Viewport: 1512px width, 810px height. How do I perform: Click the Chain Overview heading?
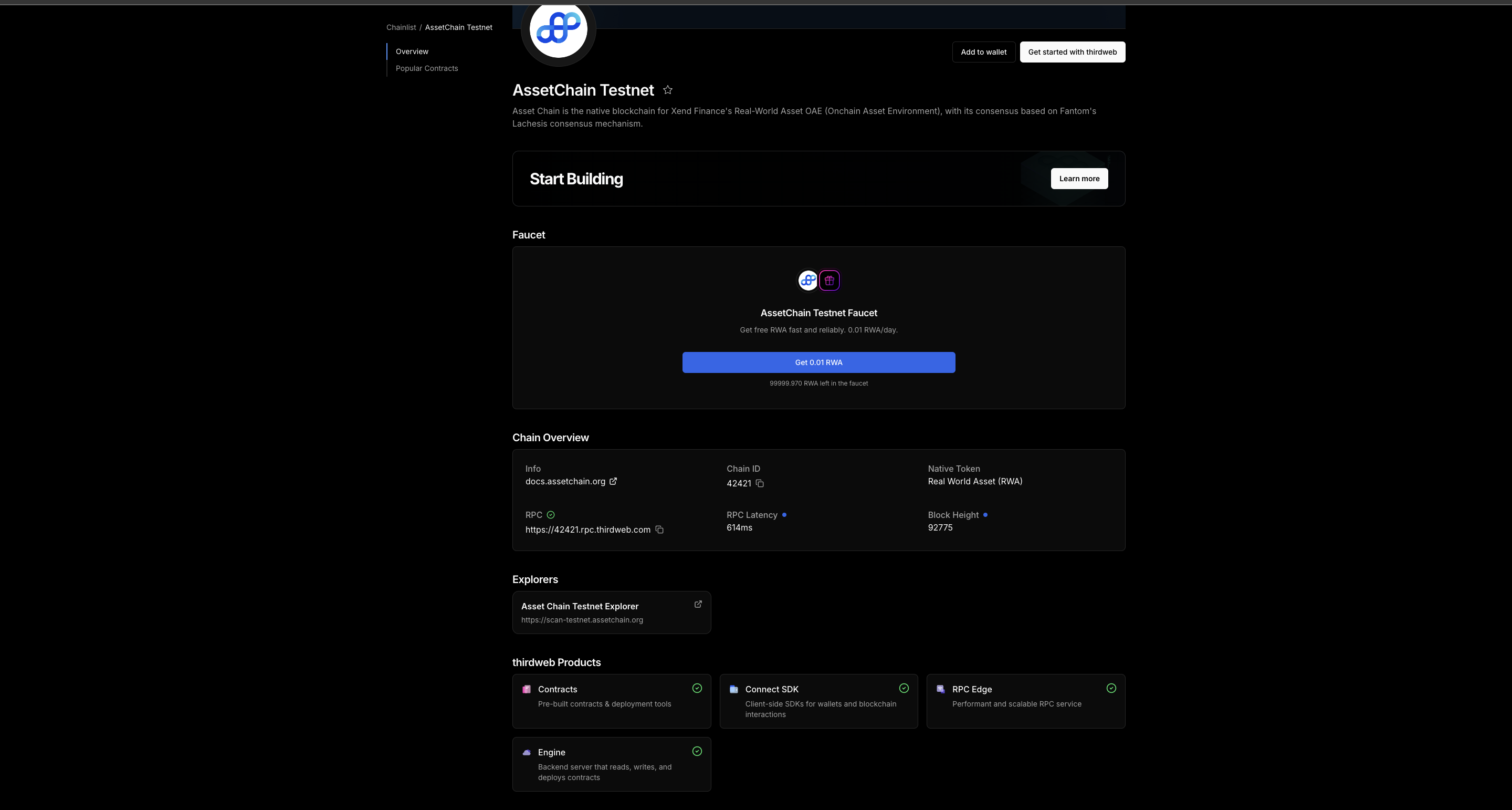click(x=550, y=438)
